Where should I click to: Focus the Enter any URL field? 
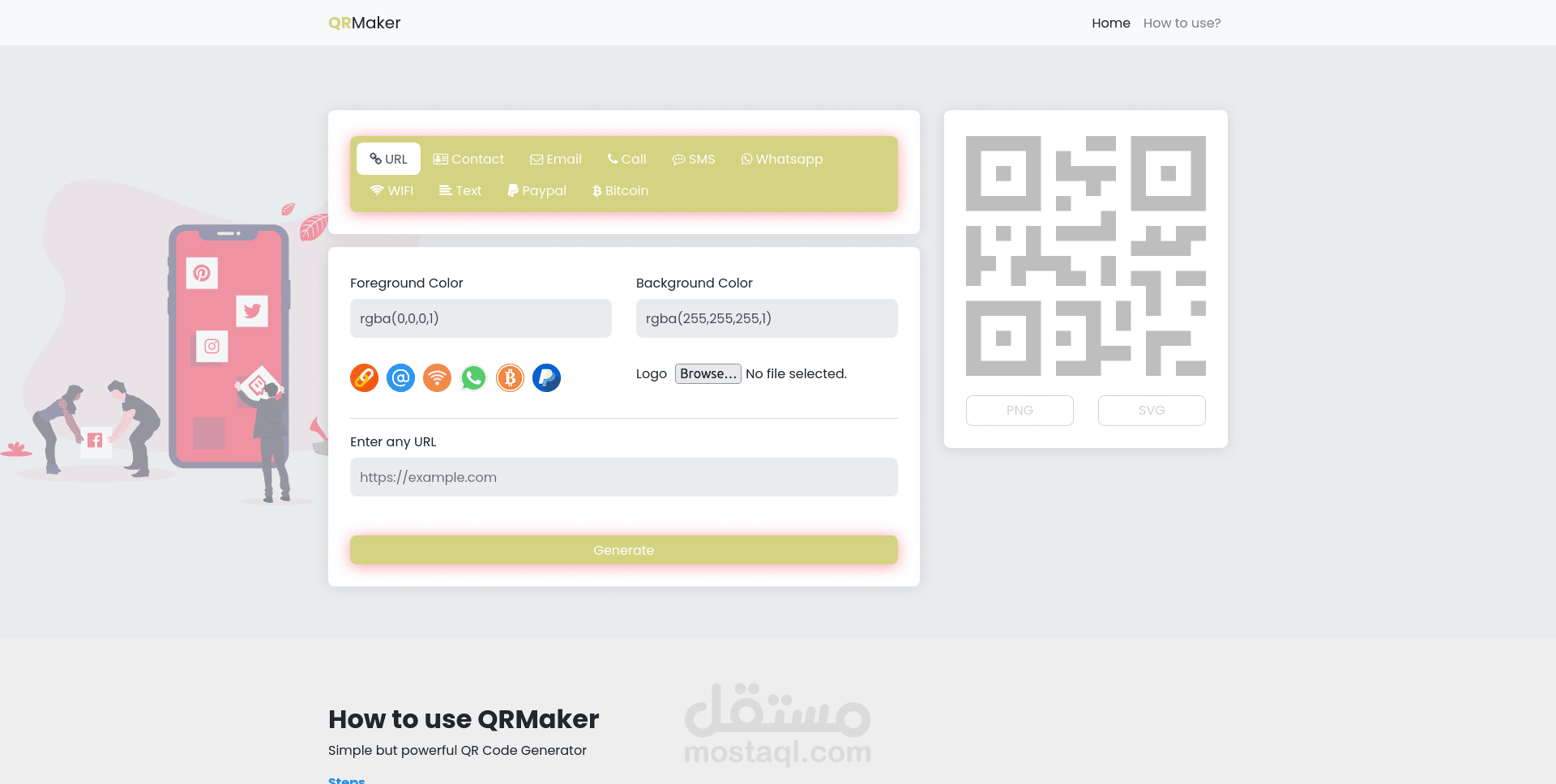click(623, 477)
